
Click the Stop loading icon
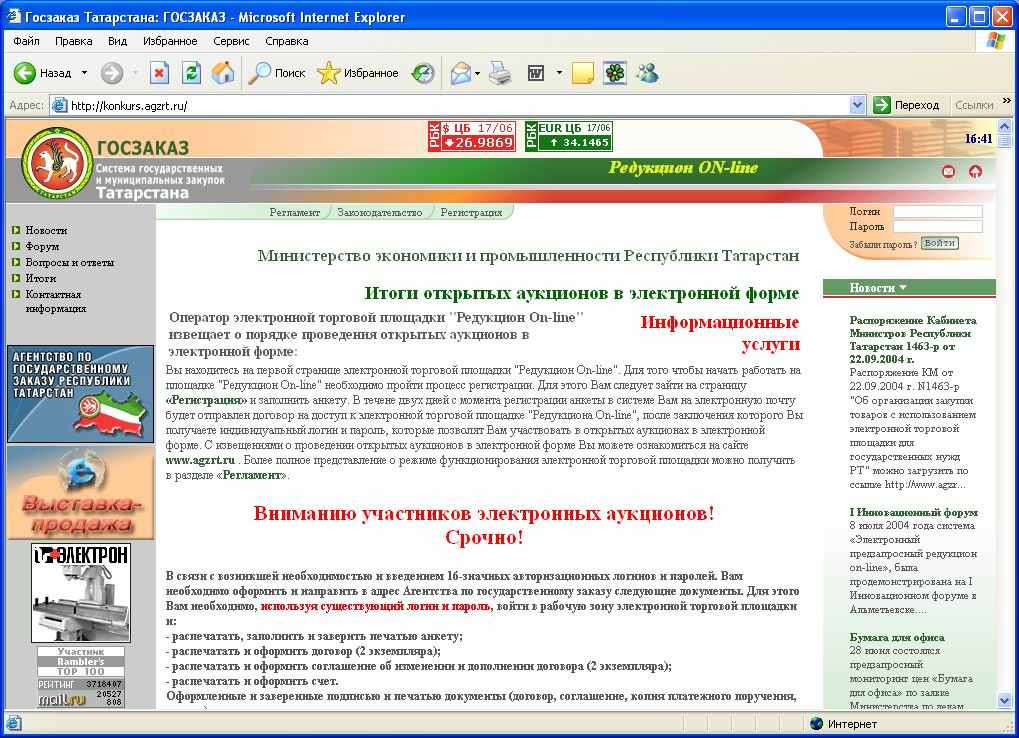[159, 73]
